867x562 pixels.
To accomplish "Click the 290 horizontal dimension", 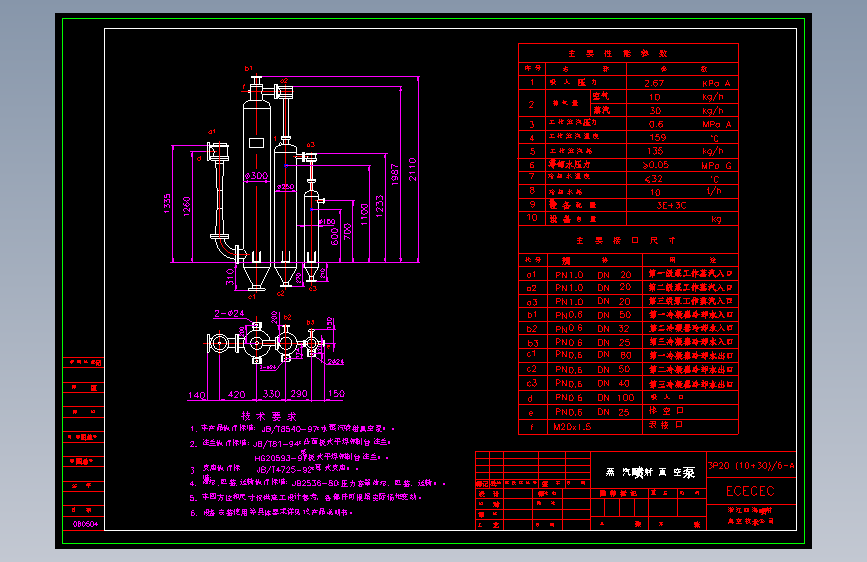I will (x=299, y=394).
